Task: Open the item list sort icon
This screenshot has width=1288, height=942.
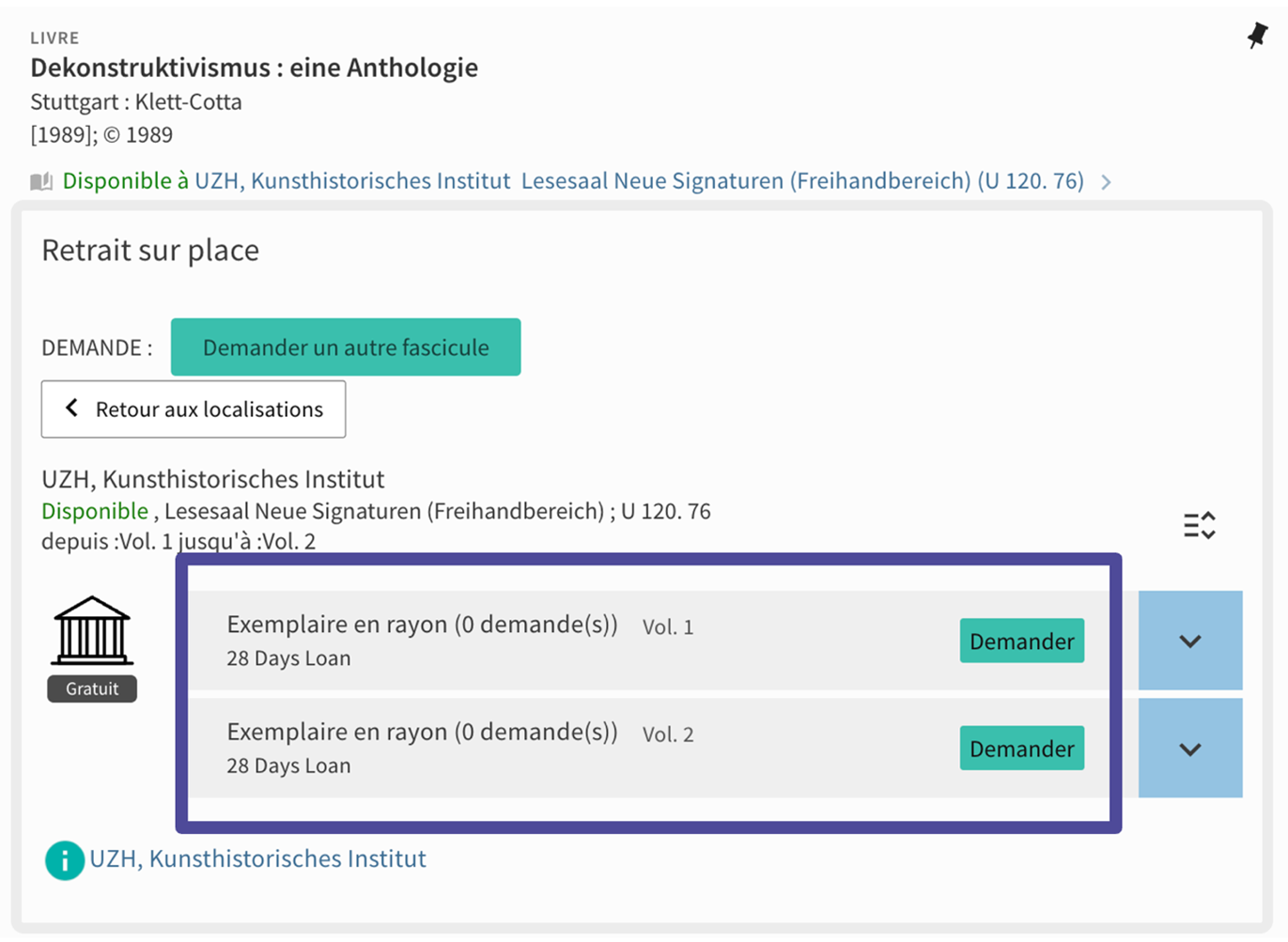Action: 1199,525
